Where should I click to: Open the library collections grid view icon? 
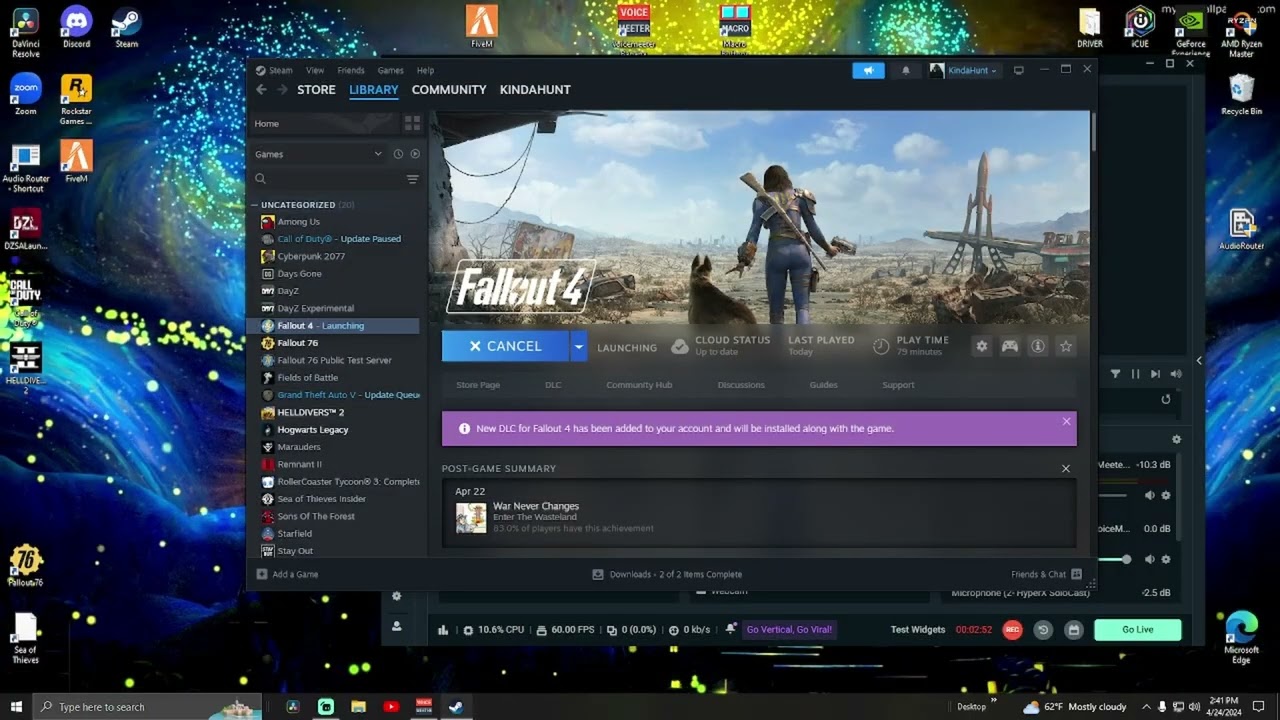point(412,123)
